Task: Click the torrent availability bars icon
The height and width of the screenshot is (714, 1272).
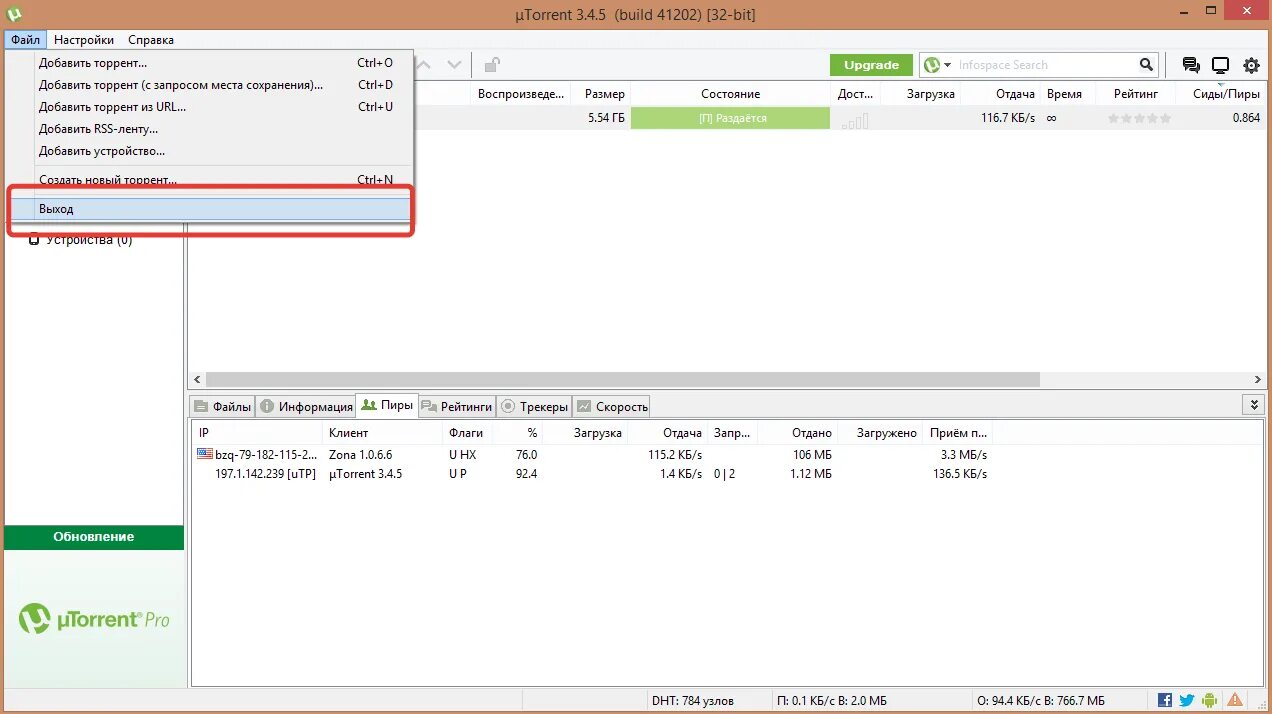Action: (855, 121)
